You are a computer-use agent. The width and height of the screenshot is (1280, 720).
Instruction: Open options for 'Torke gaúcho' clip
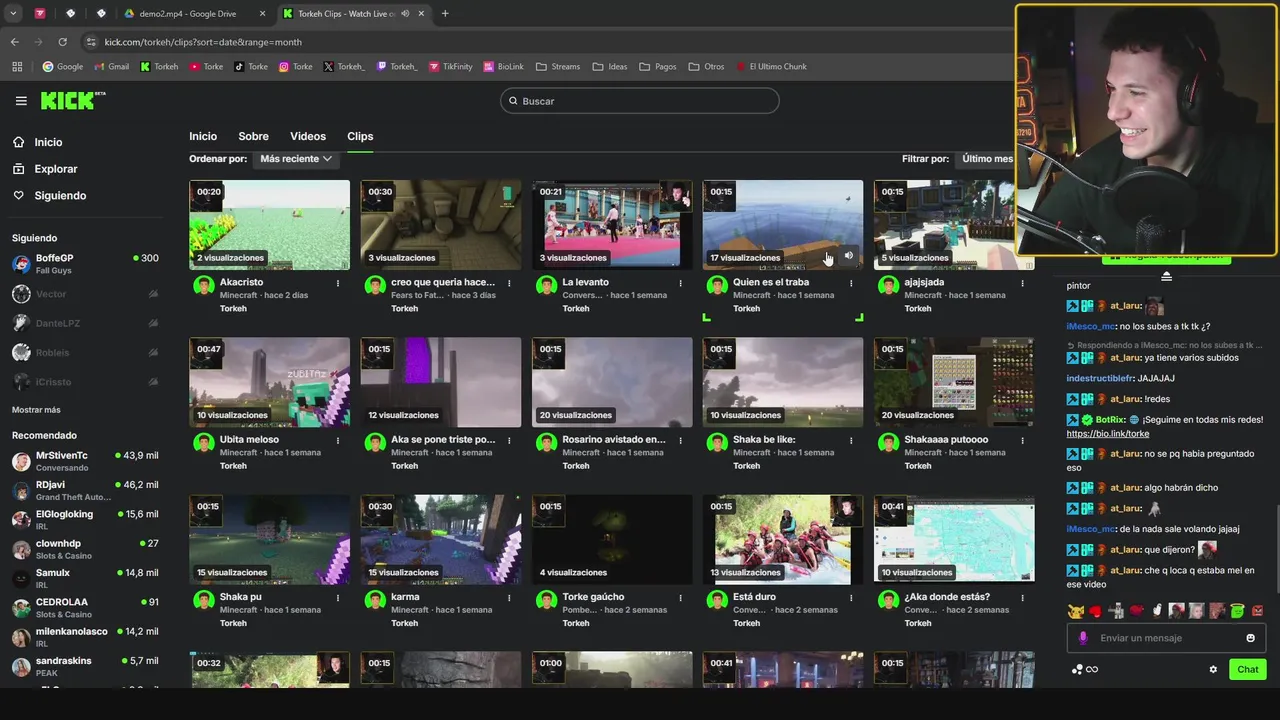(x=680, y=597)
